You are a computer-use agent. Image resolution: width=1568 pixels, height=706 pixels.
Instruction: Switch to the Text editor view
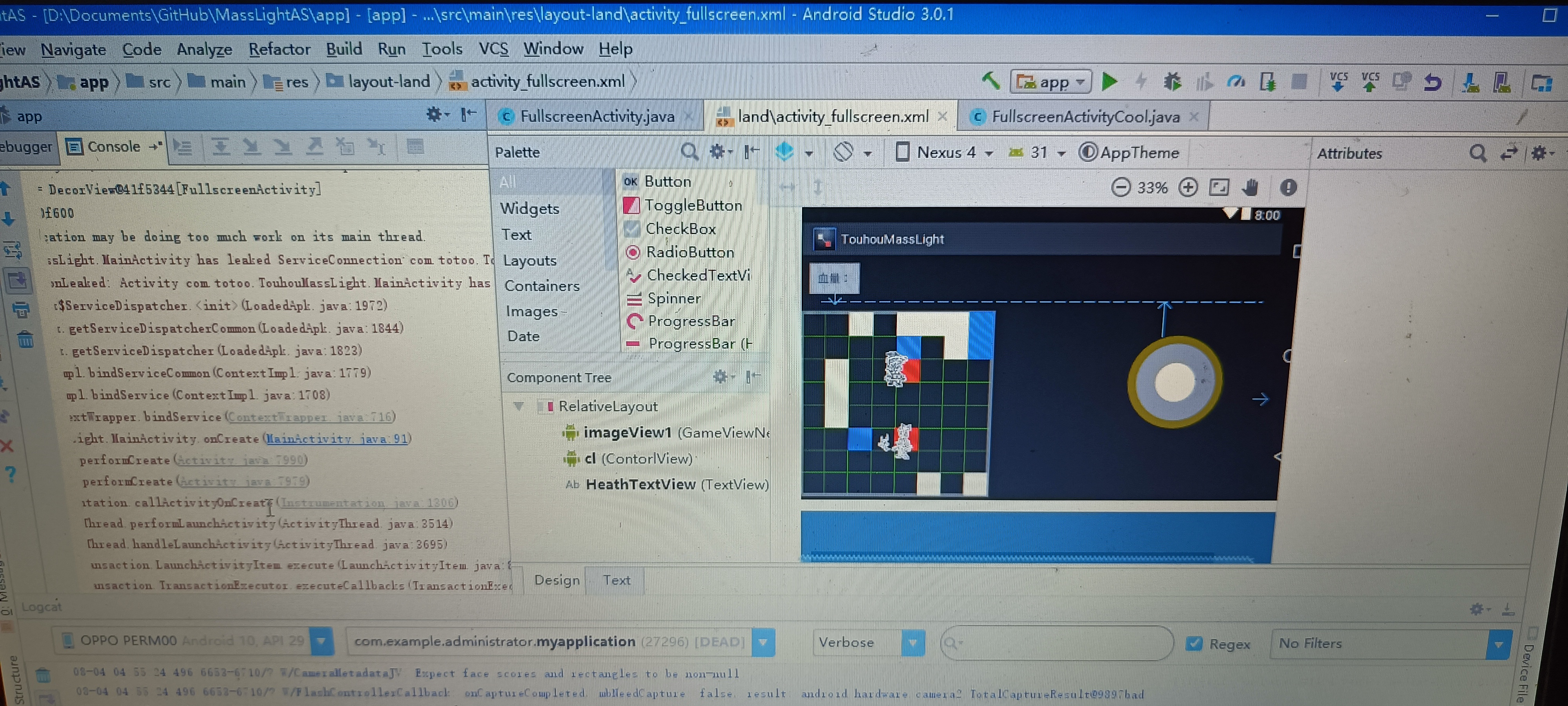tap(616, 580)
